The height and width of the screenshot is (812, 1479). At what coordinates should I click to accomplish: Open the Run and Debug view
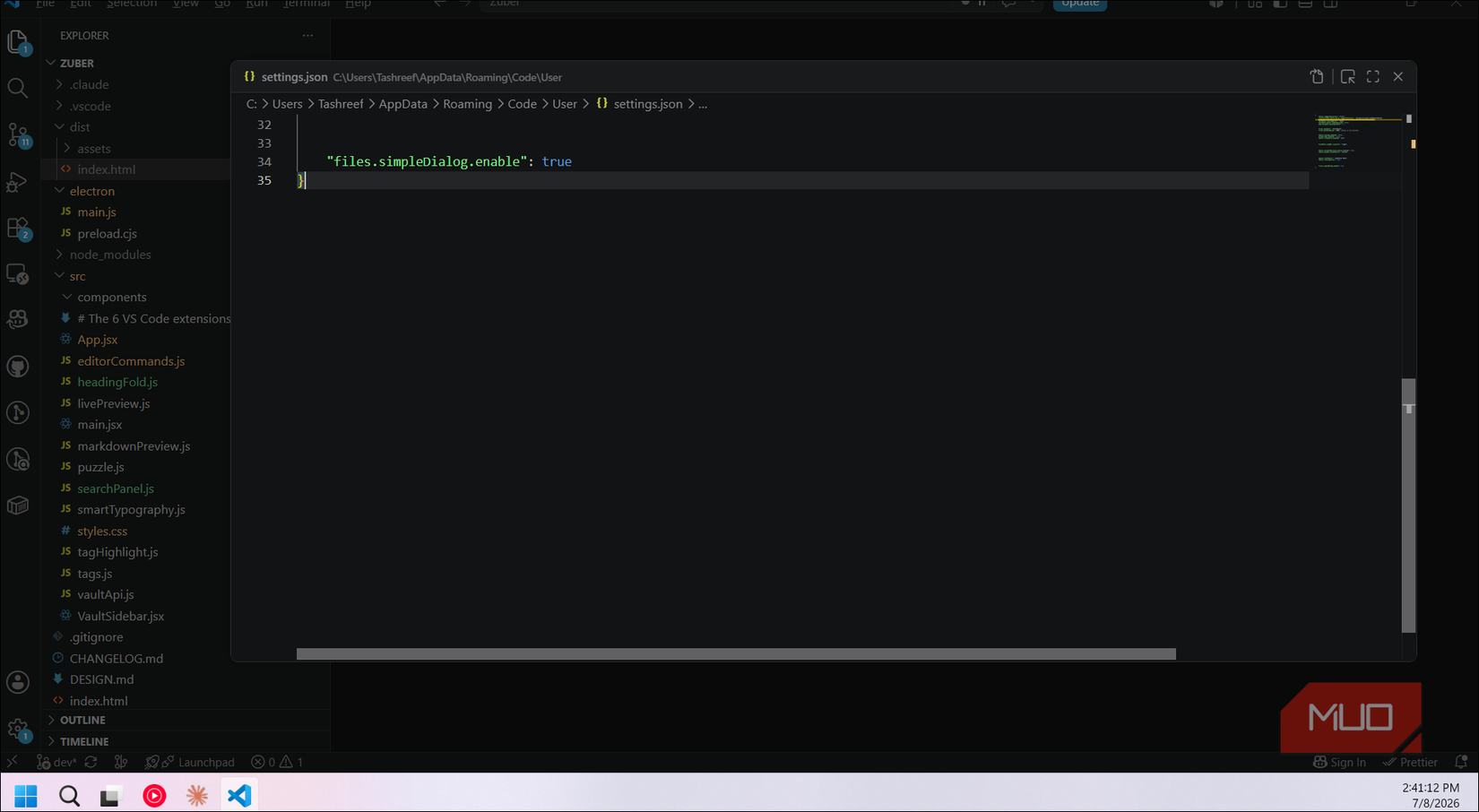pyautogui.click(x=18, y=182)
